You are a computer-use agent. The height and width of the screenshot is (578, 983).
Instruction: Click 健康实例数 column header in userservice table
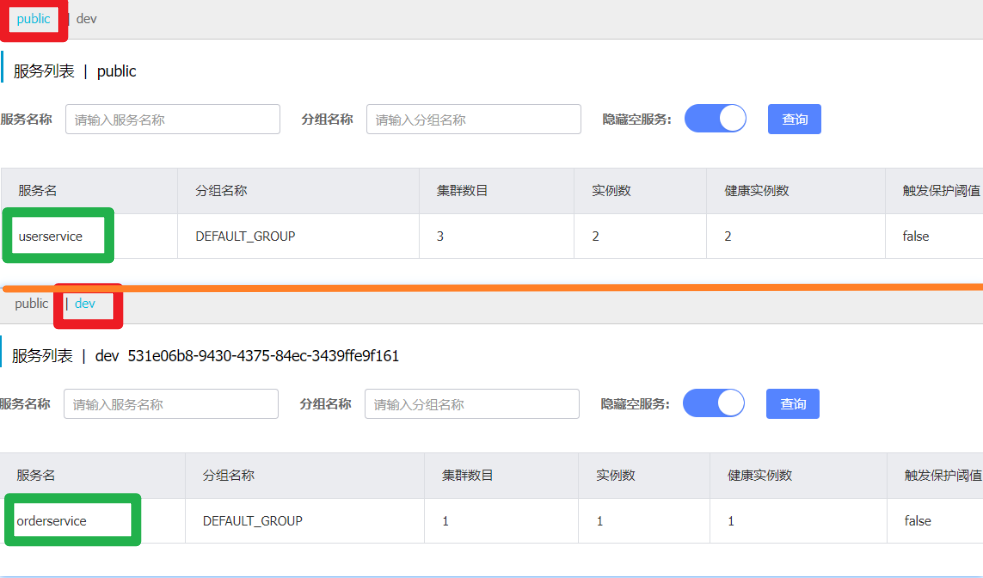[x=756, y=190]
